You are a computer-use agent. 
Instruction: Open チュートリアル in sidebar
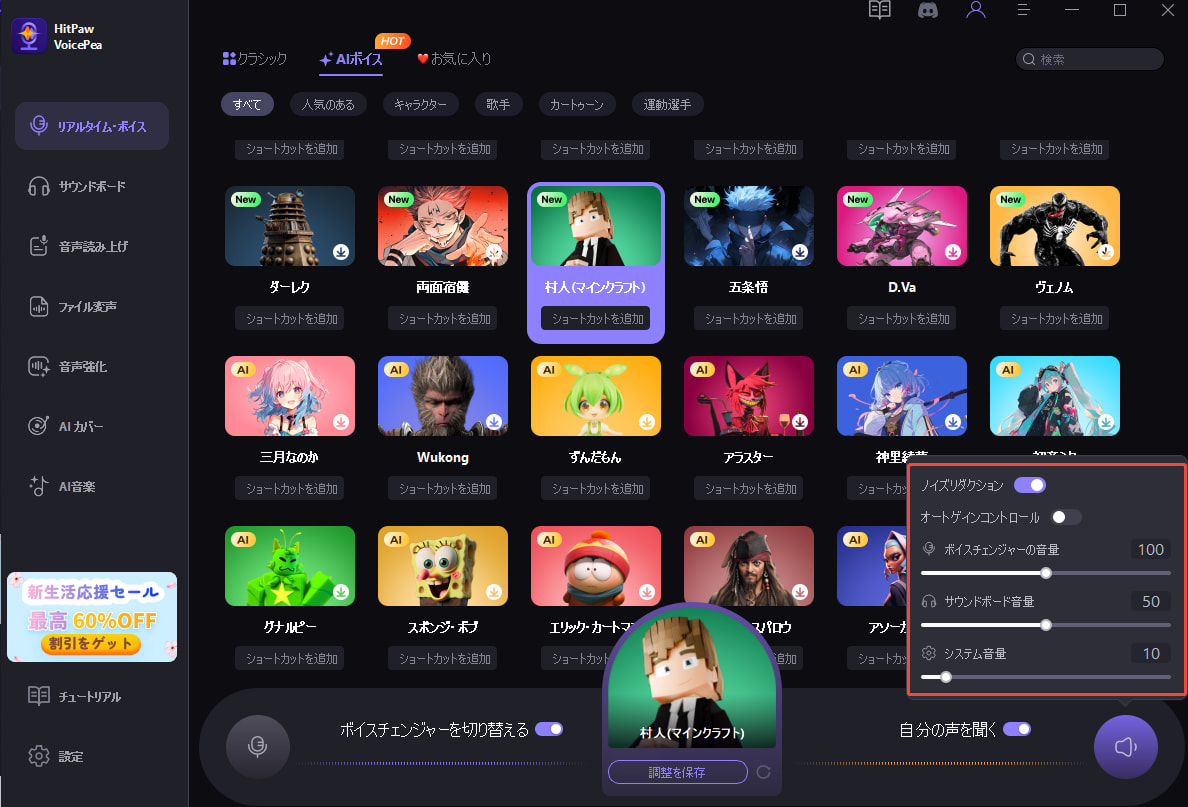point(92,696)
